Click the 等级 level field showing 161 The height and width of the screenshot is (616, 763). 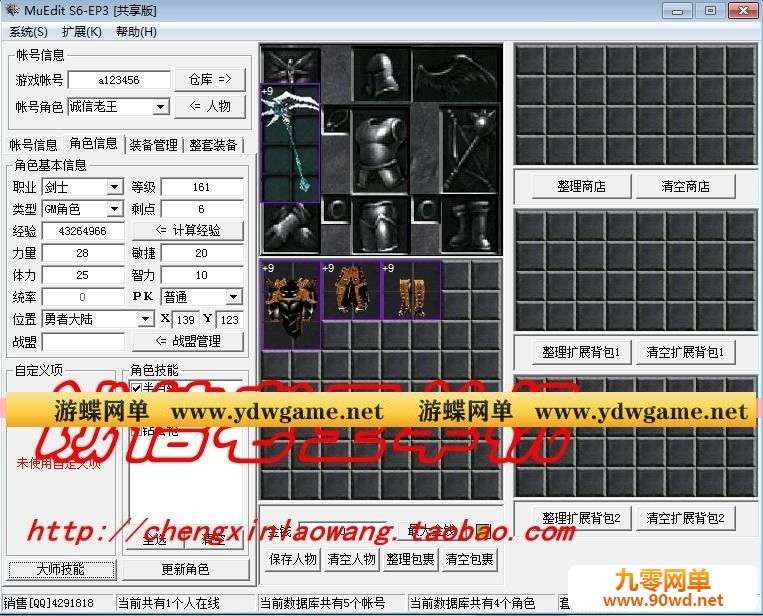click(202, 187)
